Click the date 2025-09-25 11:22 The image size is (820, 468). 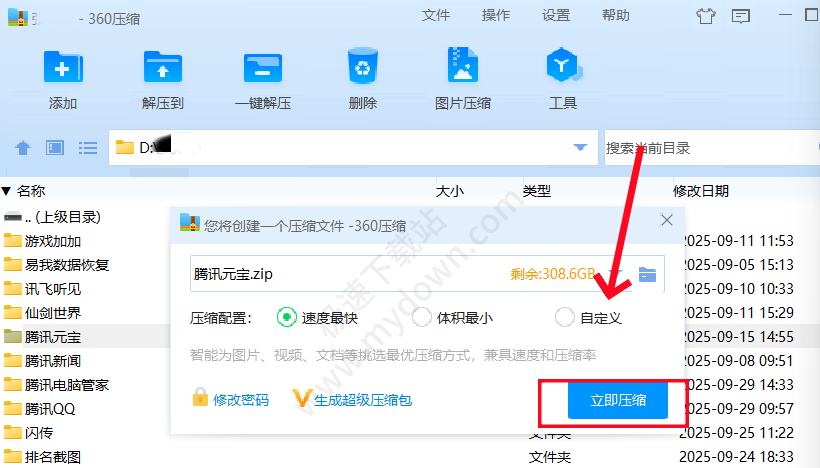[736, 432]
